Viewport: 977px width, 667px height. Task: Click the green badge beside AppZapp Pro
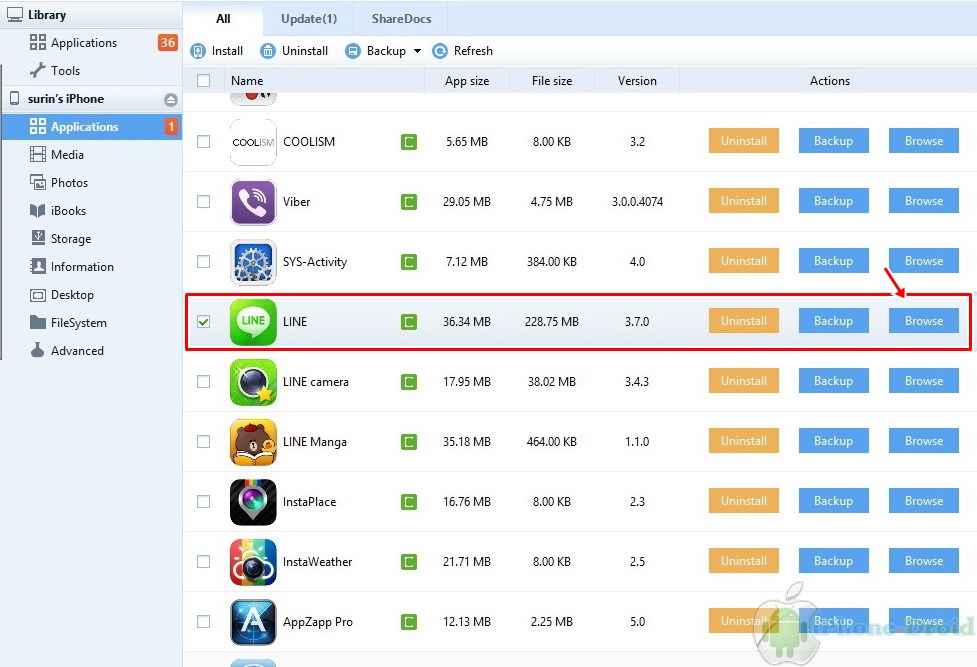click(409, 621)
